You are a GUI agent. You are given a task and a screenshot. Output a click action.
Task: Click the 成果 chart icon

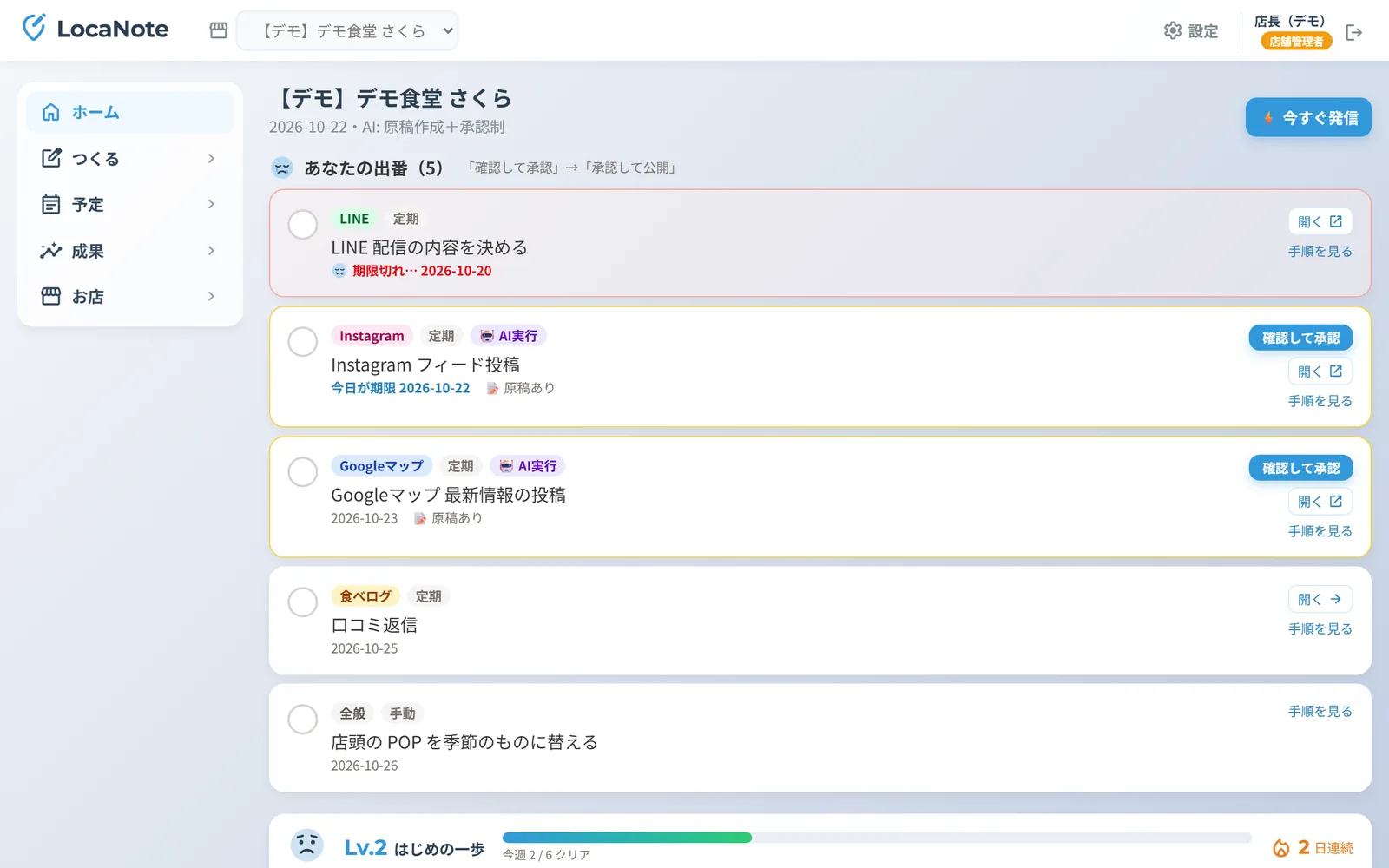coord(51,250)
